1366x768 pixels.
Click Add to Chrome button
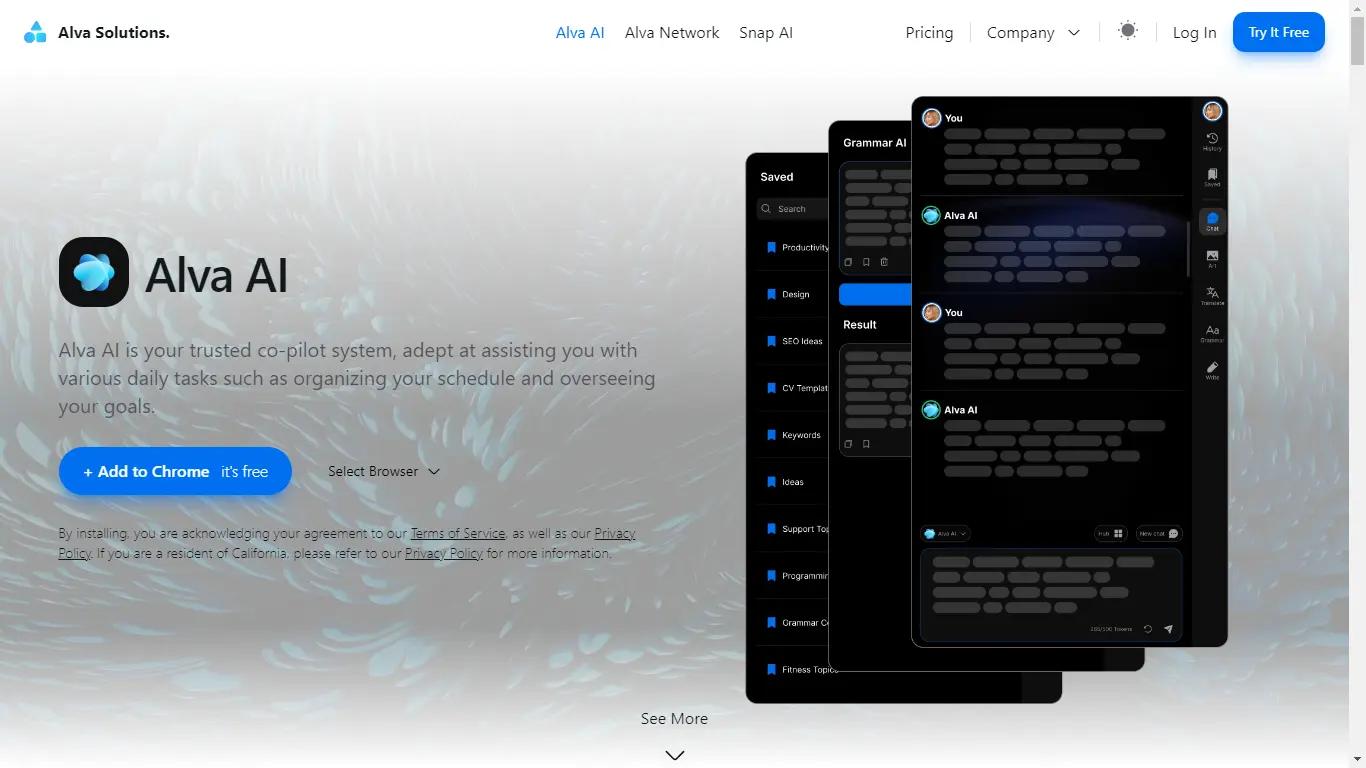pyautogui.click(x=175, y=471)
